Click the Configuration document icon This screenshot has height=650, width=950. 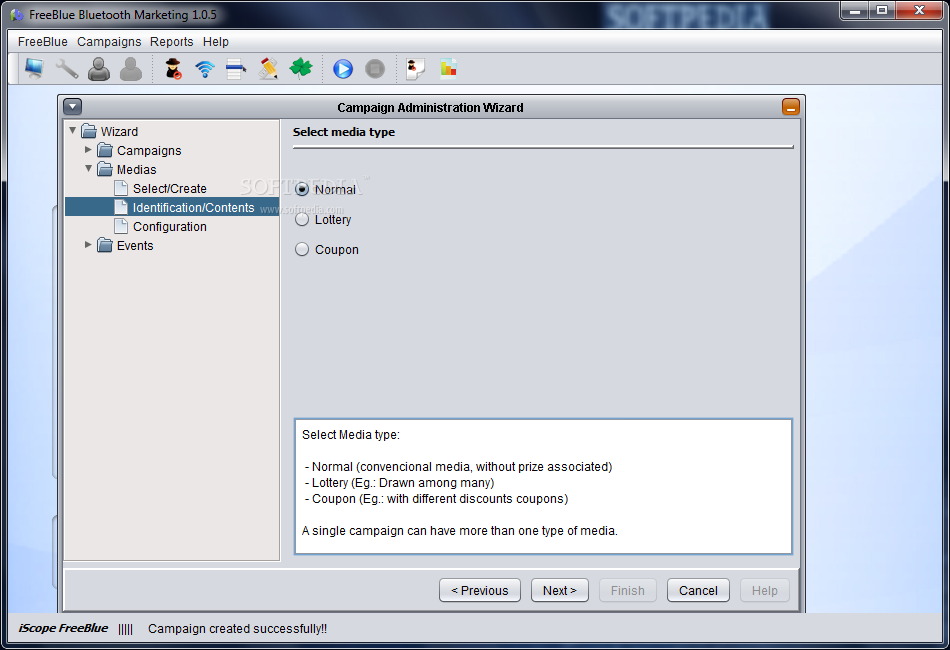(121, 226)
